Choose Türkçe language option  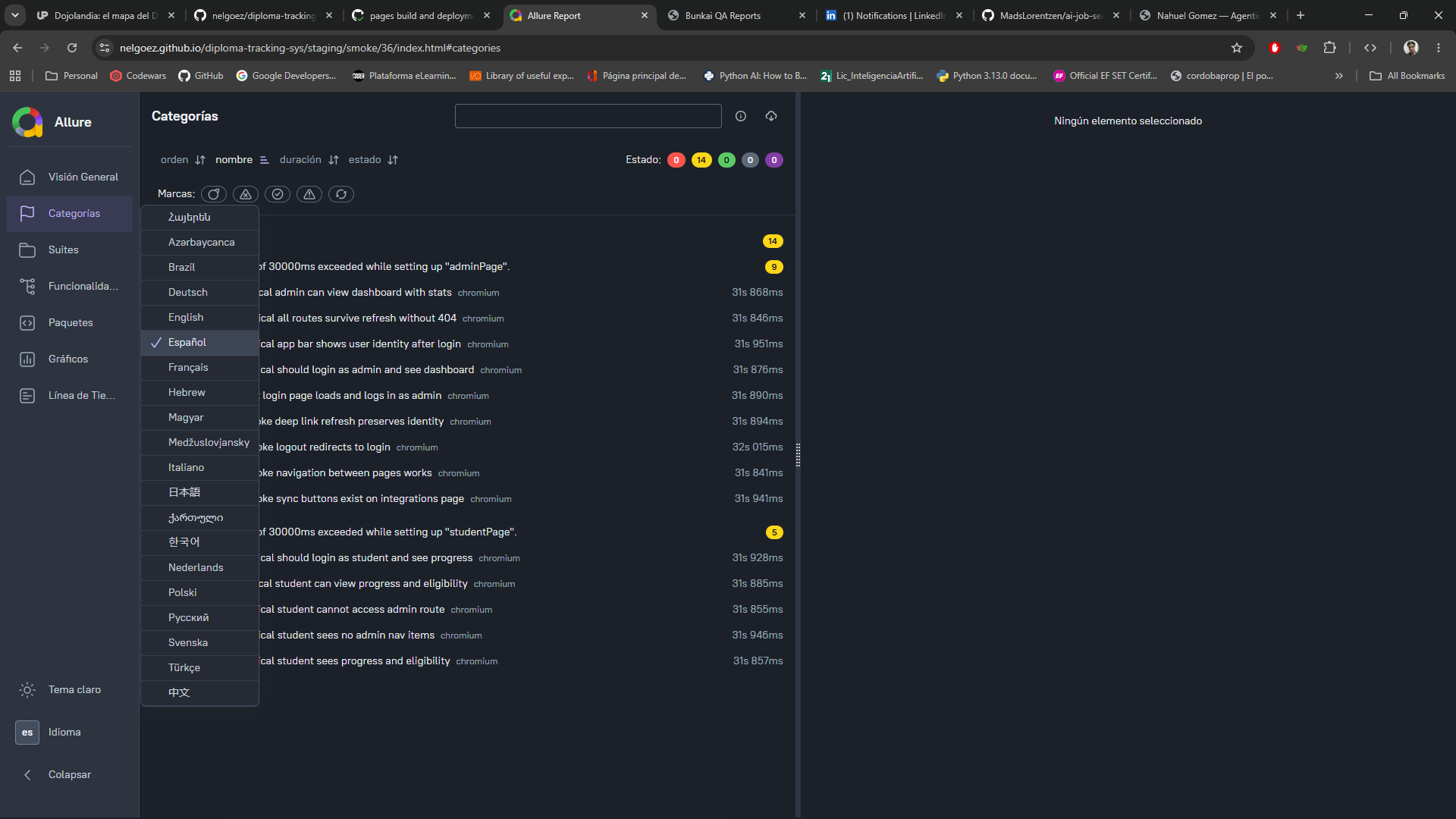pyautogui.click(x=200, y=667)
